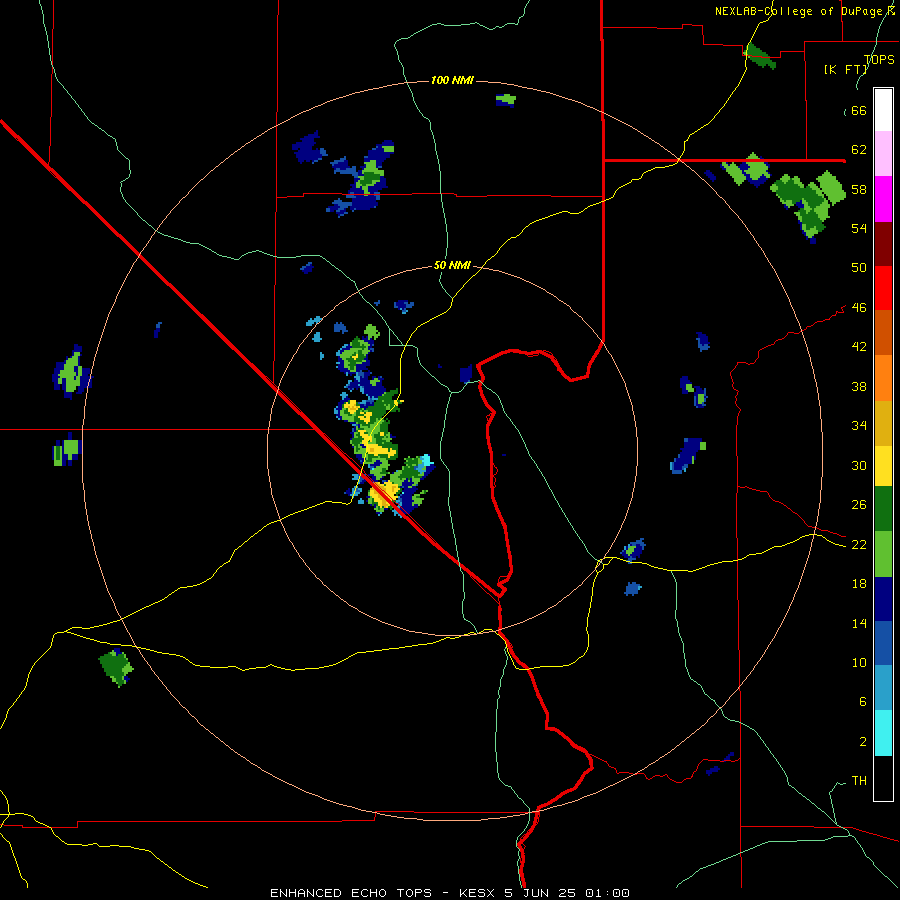The image size is (900, 900).
Task: Click the 50 NMI range ring label
Action: pos(452,265)
